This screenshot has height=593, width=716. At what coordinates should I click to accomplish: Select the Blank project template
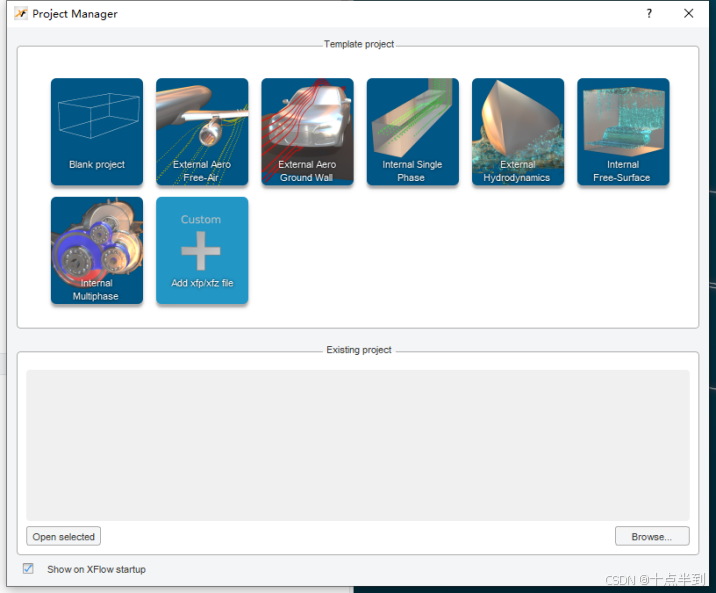97,131
